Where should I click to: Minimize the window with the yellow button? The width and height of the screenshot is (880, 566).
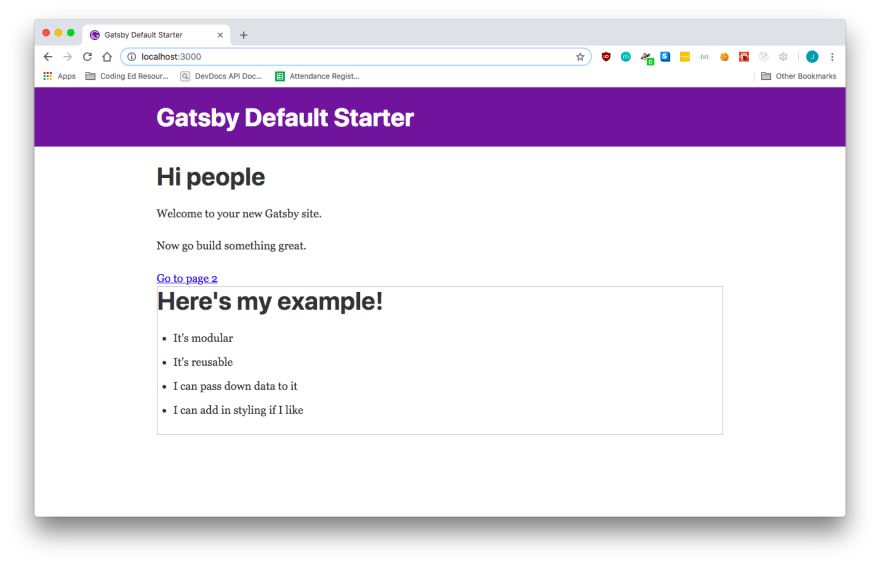pos(58,33)
